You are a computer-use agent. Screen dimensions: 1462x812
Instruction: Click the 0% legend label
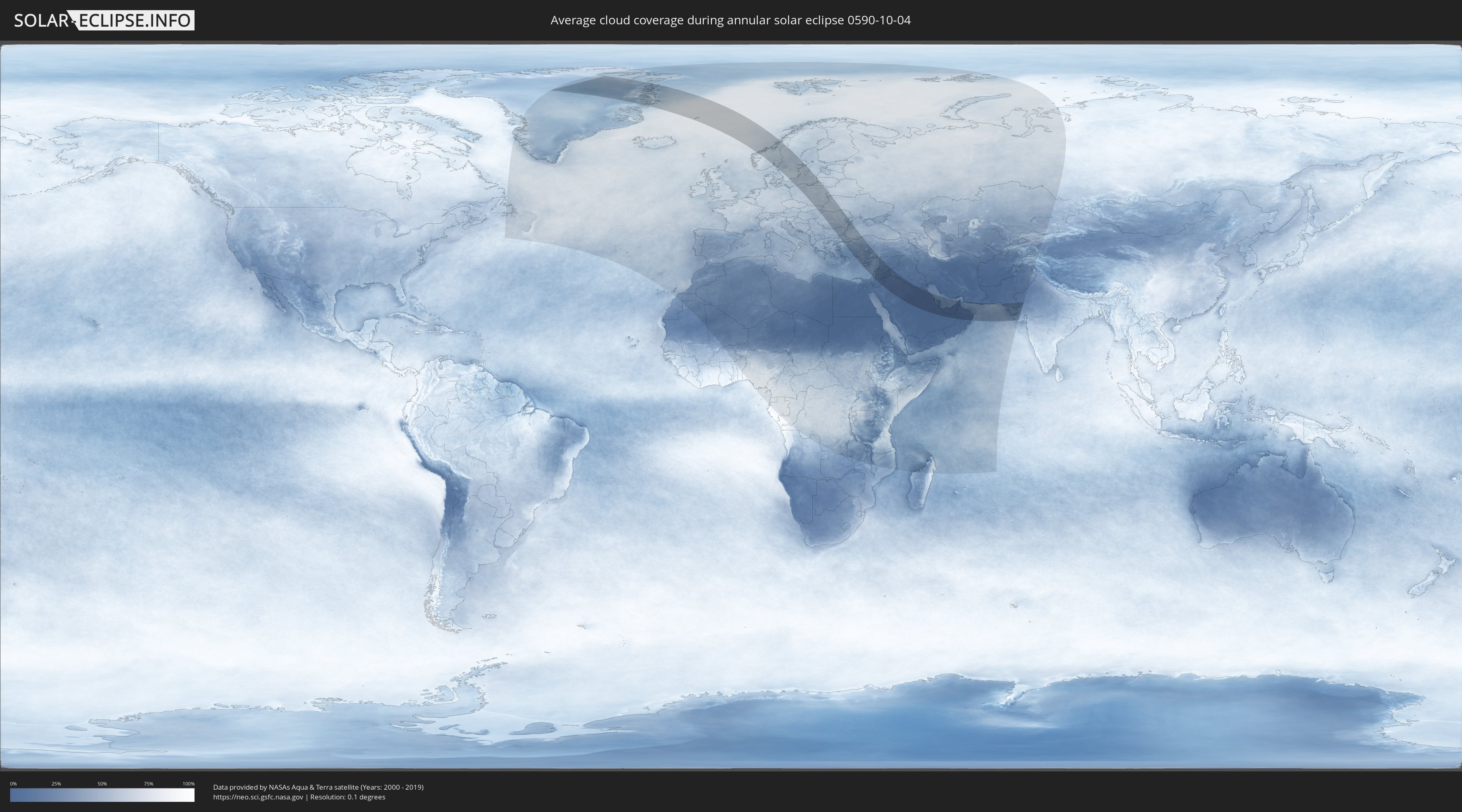tap(13, 784)
